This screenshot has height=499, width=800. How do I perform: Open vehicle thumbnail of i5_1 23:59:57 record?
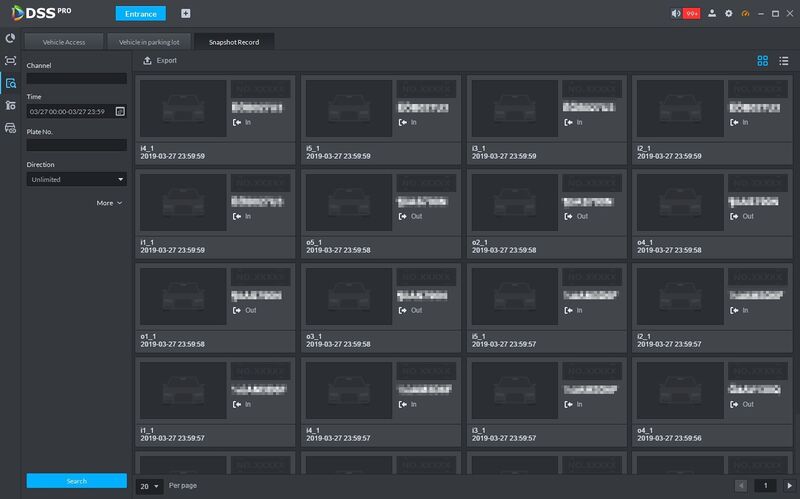(515, 296)
